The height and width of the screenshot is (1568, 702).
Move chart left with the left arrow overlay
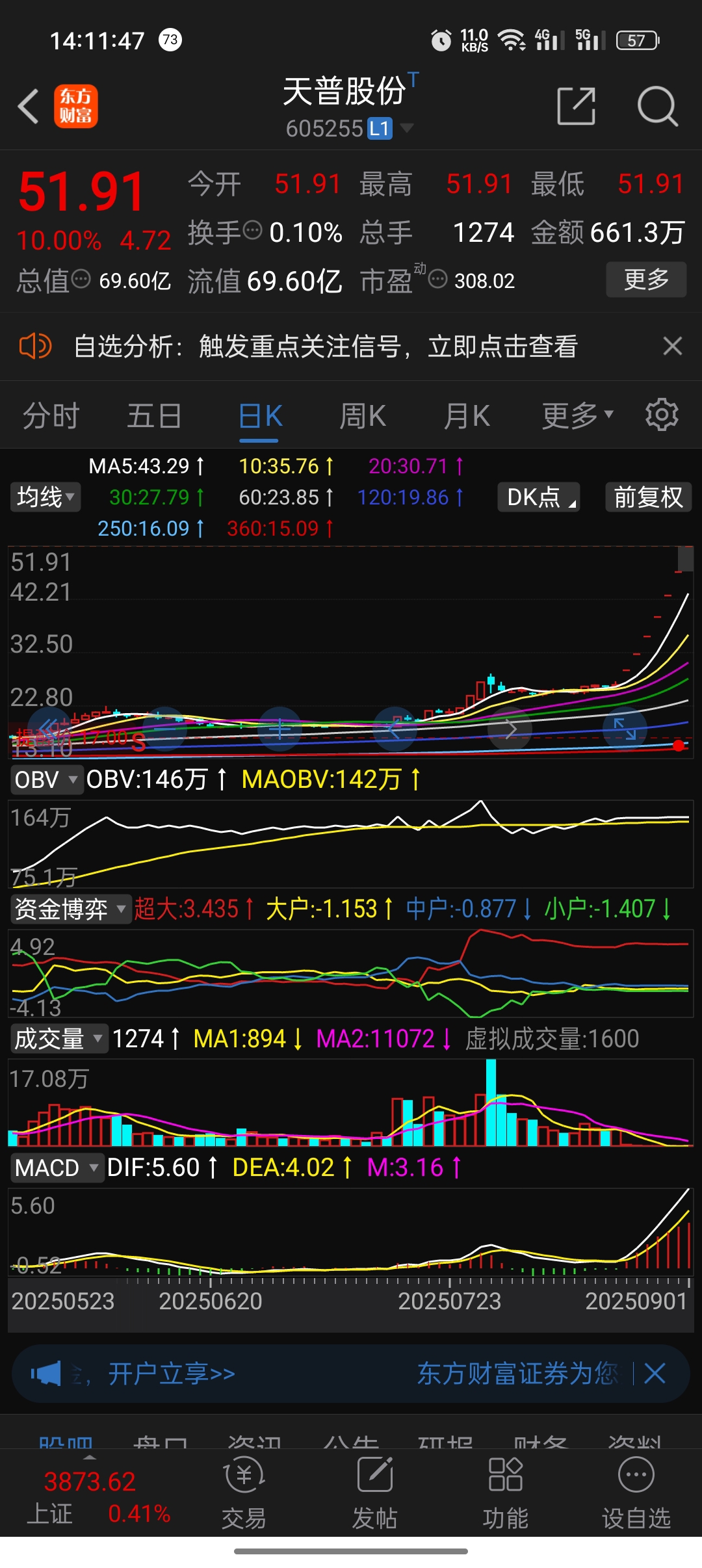coord(395,729)
